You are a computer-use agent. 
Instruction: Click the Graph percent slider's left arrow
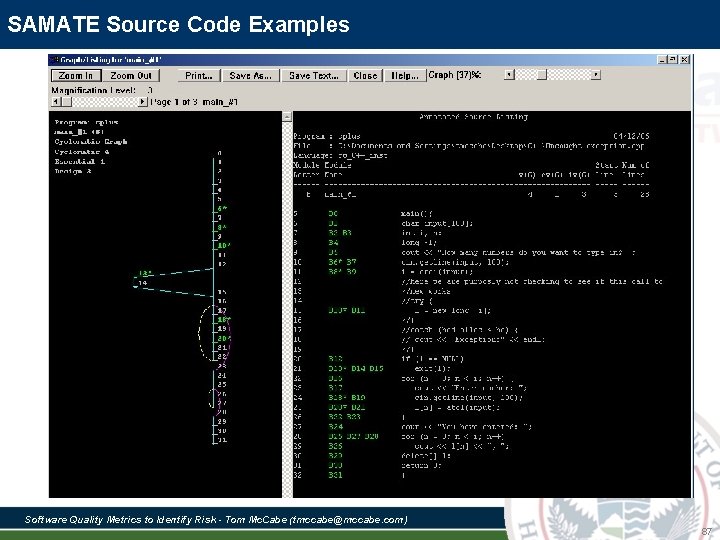[x=509, y=74]
